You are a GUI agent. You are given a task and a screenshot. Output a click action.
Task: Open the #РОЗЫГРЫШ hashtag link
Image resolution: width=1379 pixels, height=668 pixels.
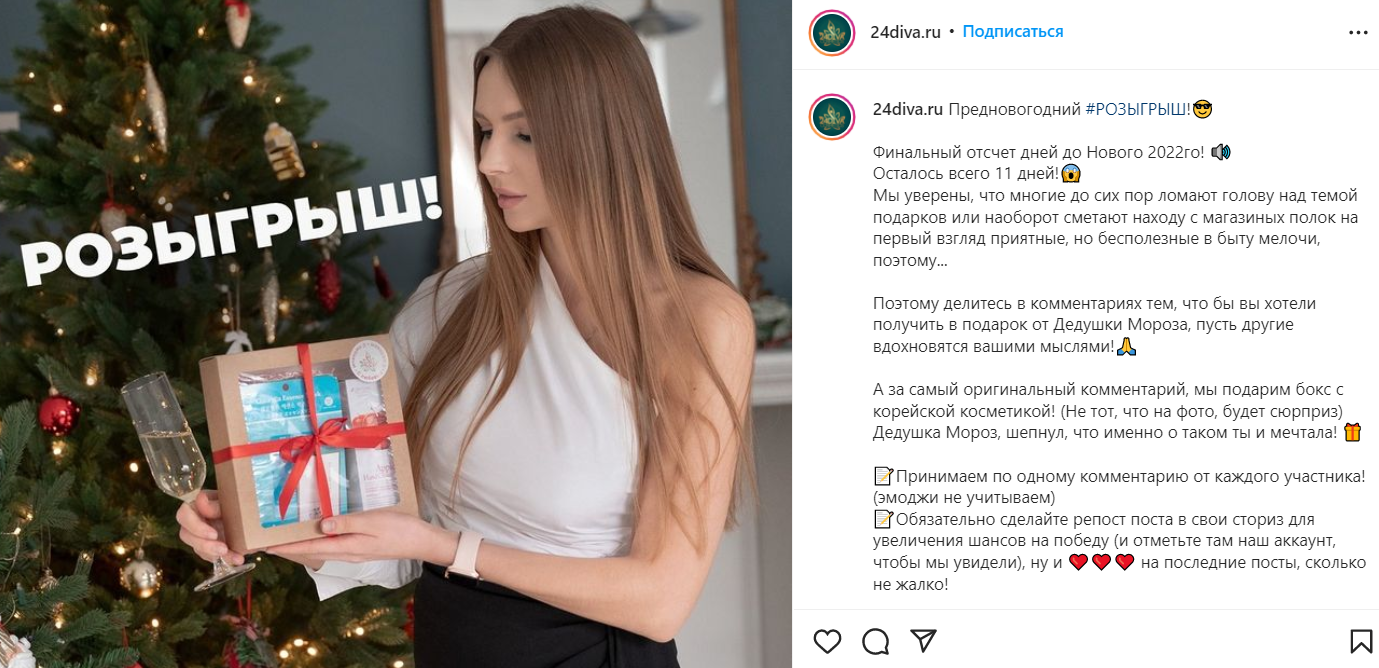coord(1138,109)
